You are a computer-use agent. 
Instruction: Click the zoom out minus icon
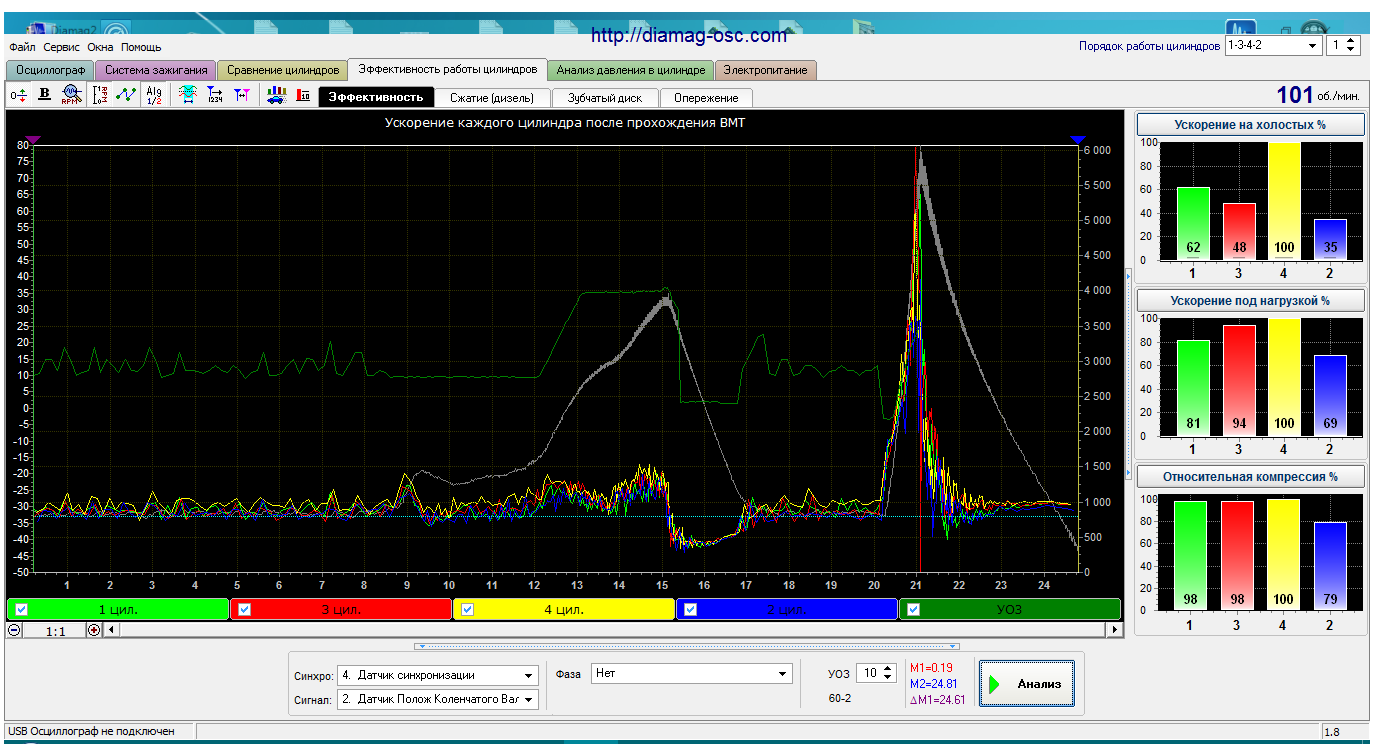point(14,630)
